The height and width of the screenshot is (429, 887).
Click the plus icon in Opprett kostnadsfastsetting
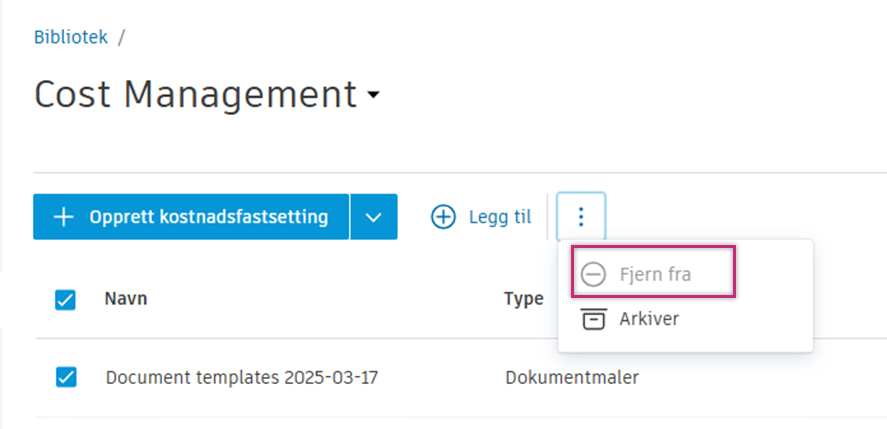point(64,217)
